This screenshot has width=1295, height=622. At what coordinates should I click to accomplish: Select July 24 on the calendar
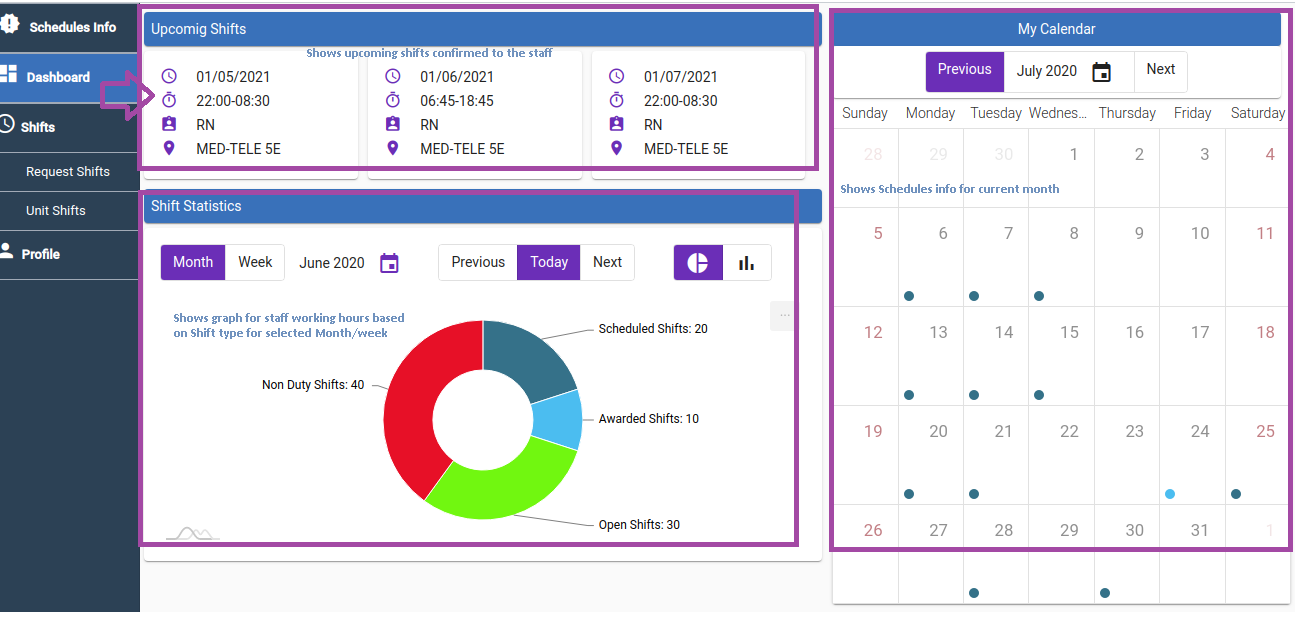point(1192,455)
